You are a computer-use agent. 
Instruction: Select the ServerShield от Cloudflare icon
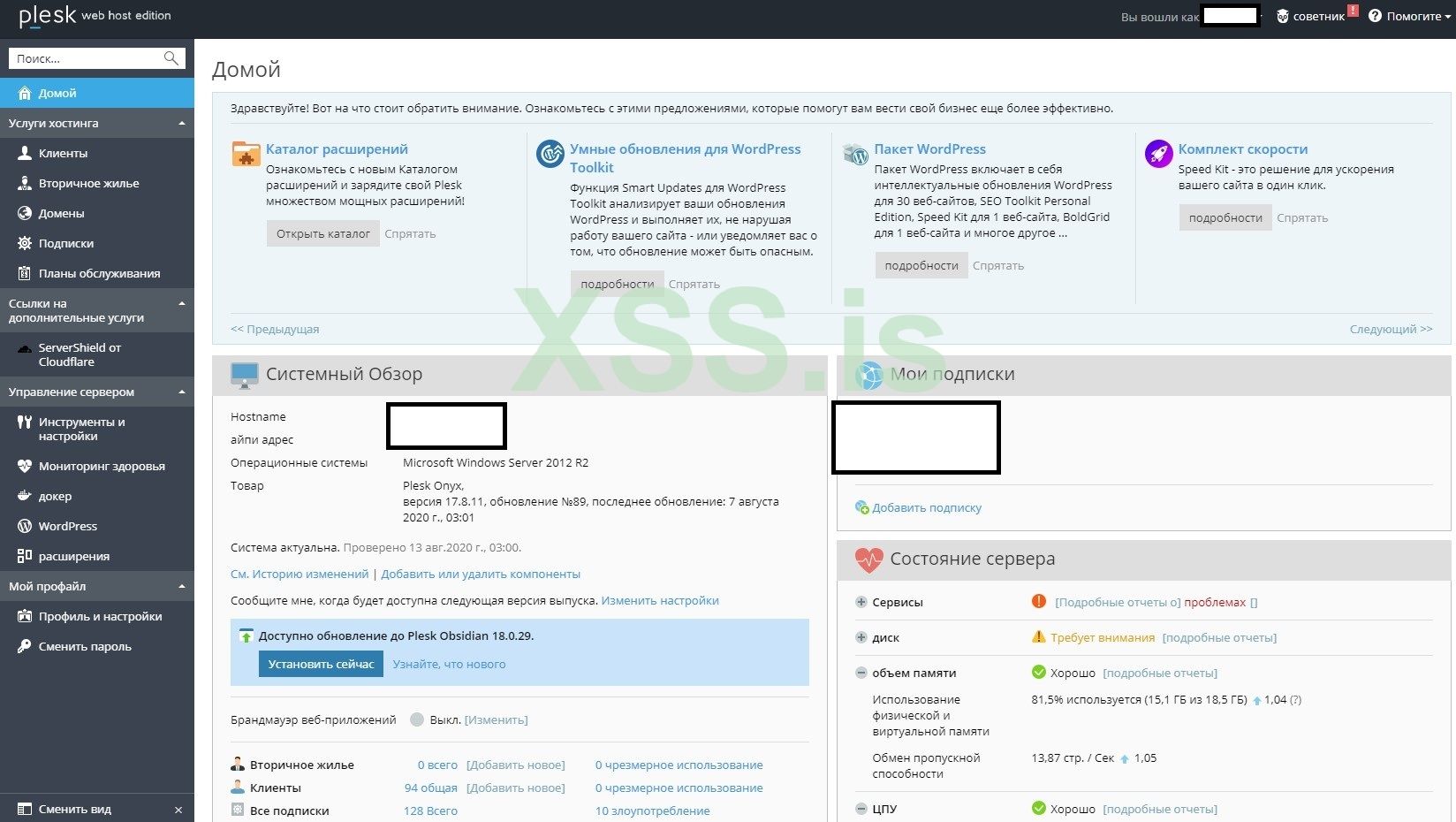point(24,348)
